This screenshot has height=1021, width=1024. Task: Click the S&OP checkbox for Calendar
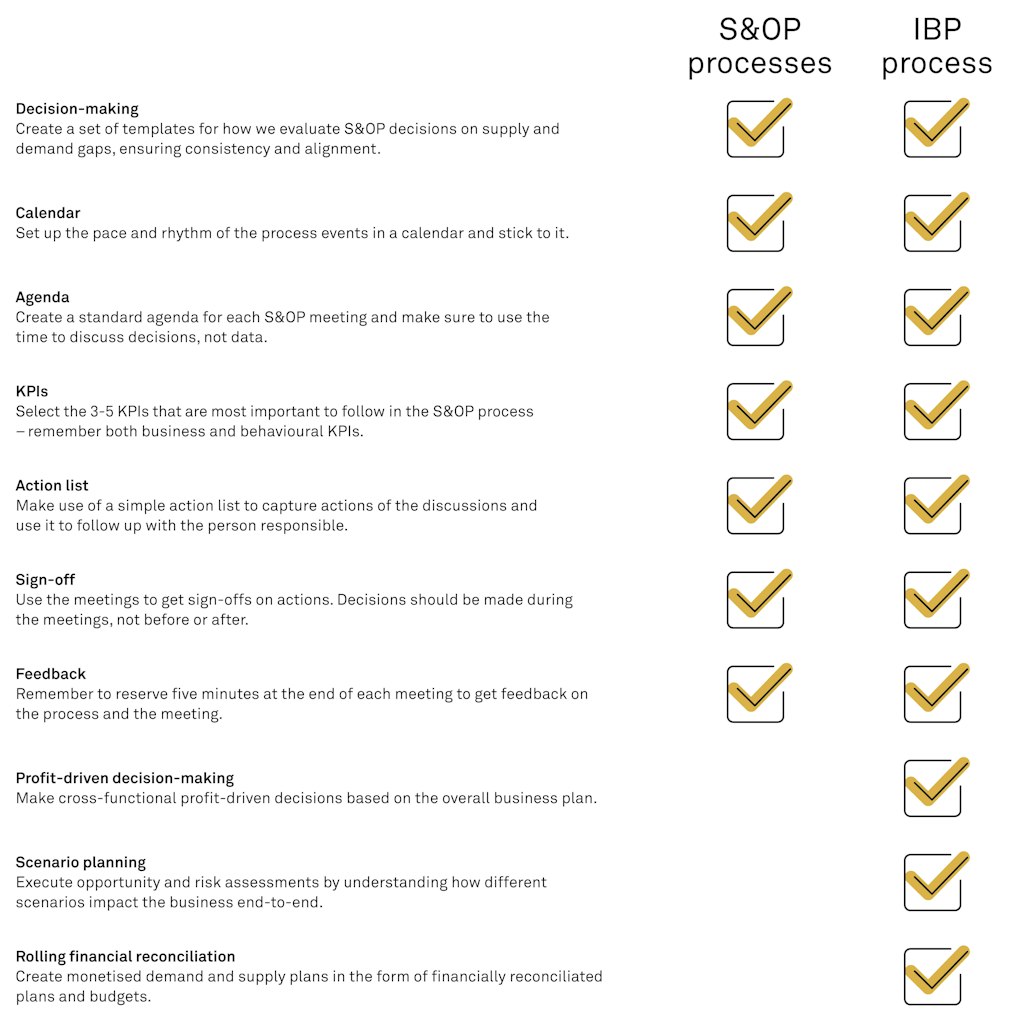click(x=755, y=223)
